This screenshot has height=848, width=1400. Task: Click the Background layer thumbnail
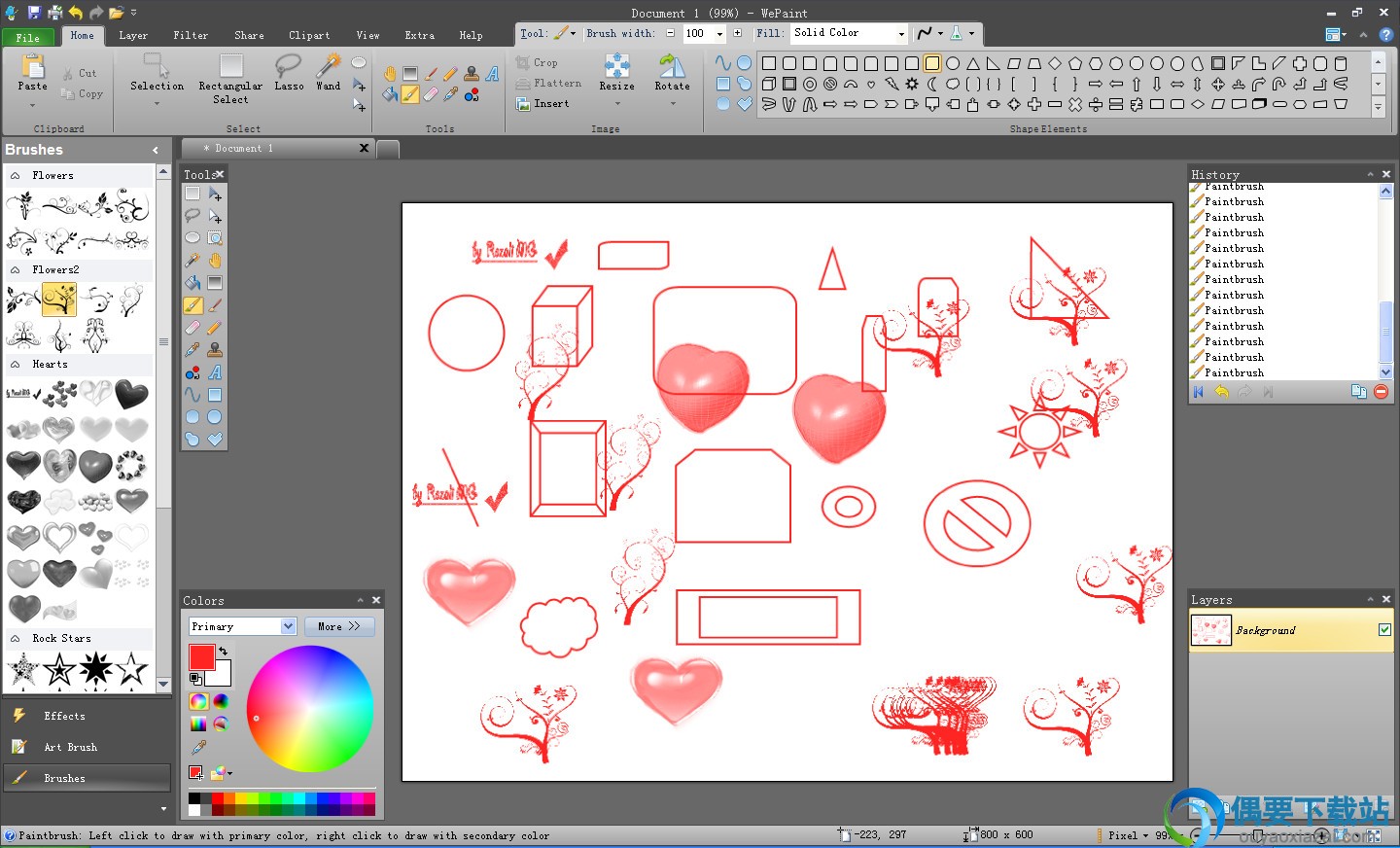point(1210,630)
